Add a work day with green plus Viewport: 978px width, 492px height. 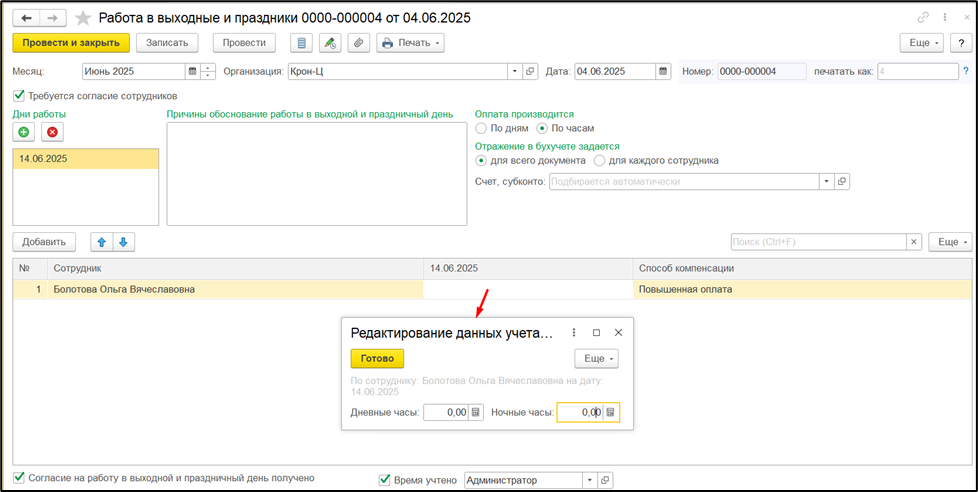[24, 132]
